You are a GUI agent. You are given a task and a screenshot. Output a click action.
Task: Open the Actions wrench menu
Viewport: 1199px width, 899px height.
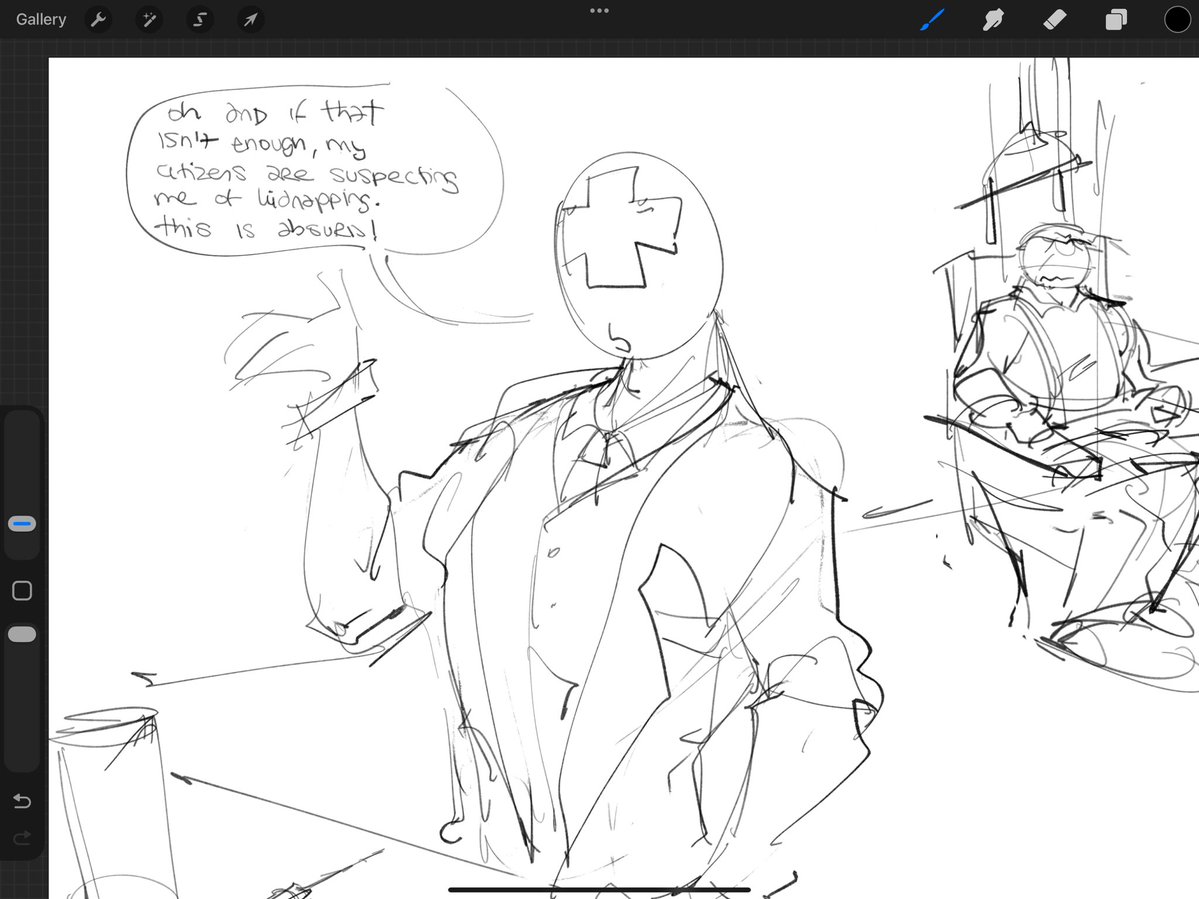tap(99, 19)
